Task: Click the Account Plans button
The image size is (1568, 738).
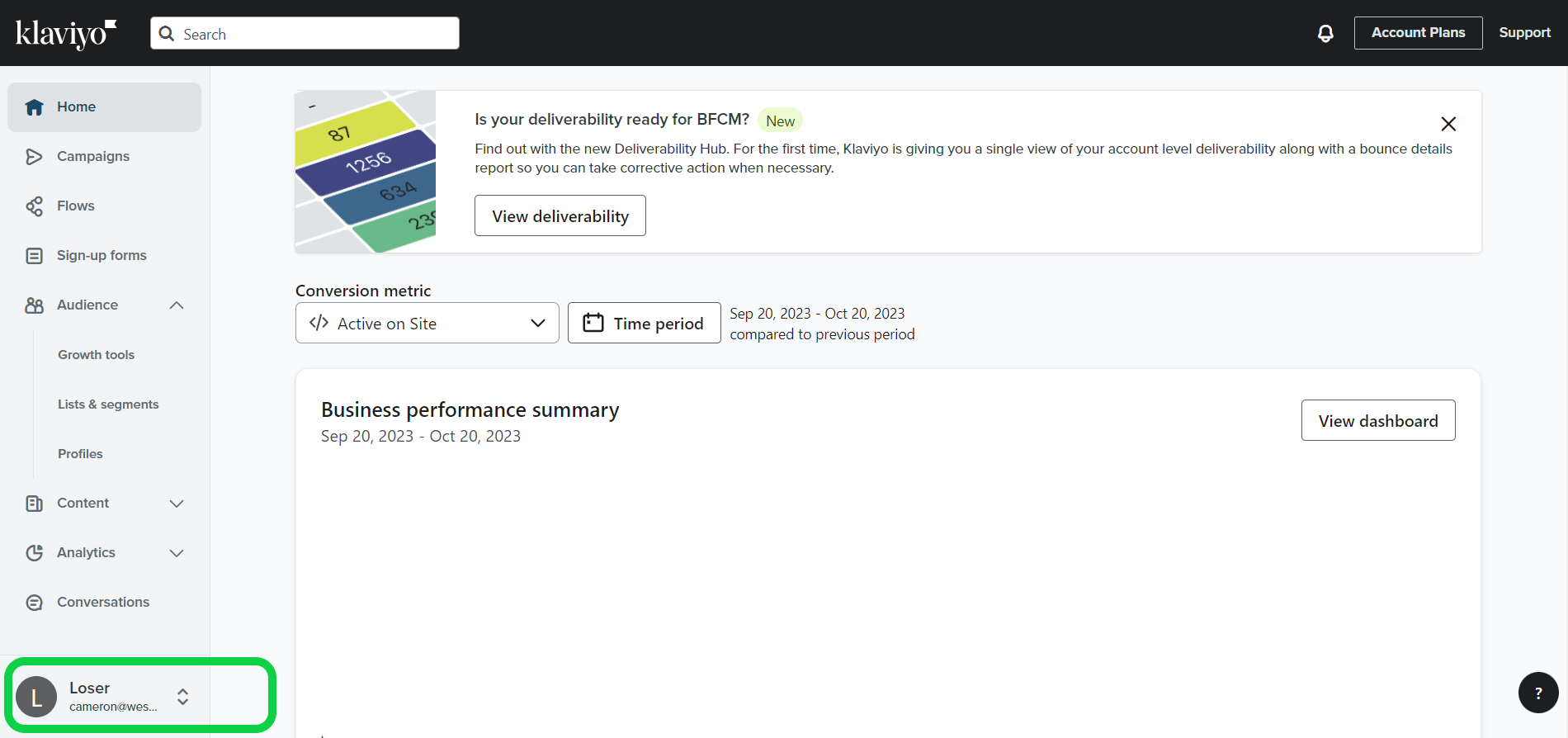Action: pos(1418,33)
